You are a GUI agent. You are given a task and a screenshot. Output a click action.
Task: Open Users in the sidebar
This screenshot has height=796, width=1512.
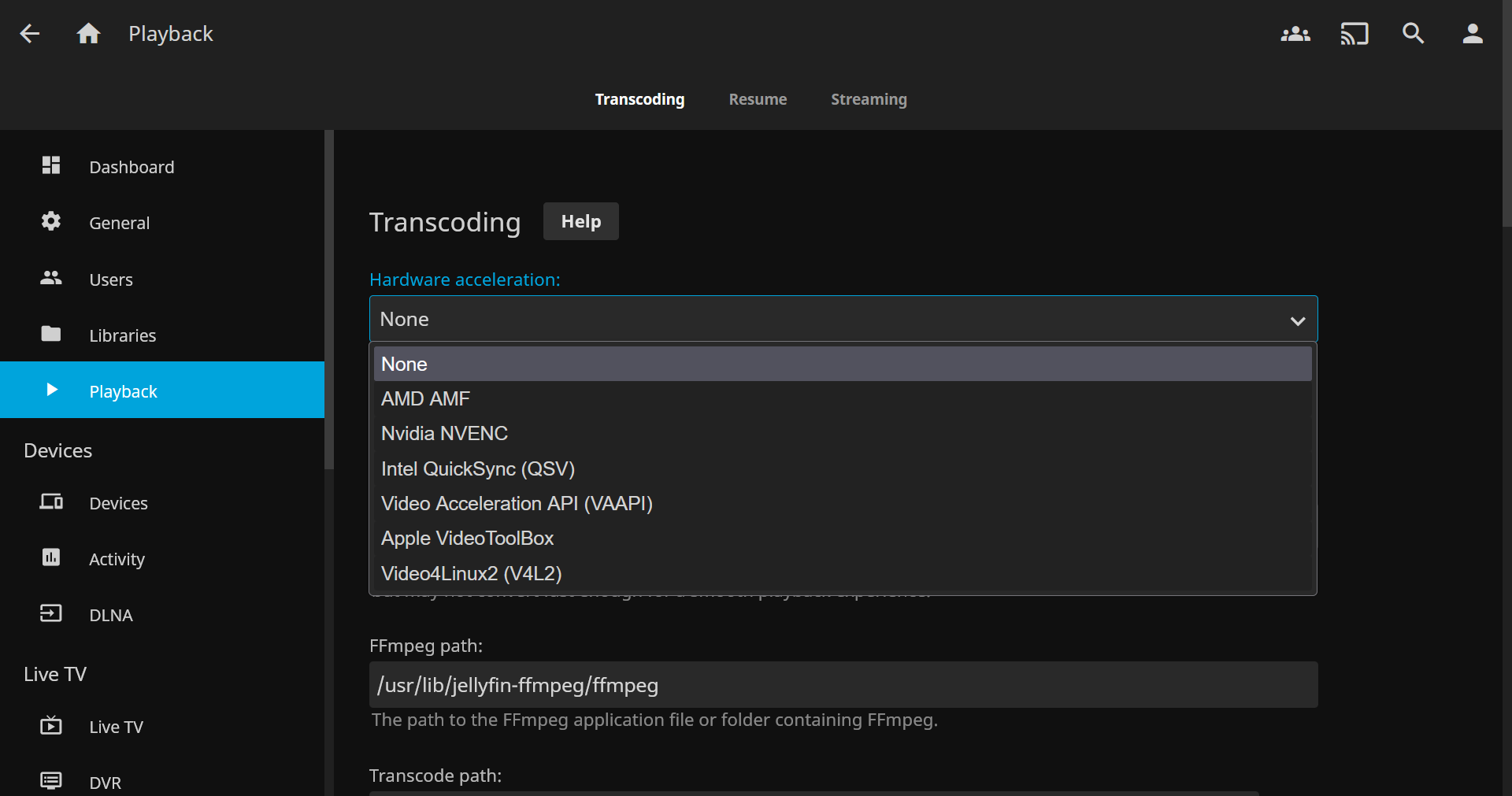click(x=111, y=280)
